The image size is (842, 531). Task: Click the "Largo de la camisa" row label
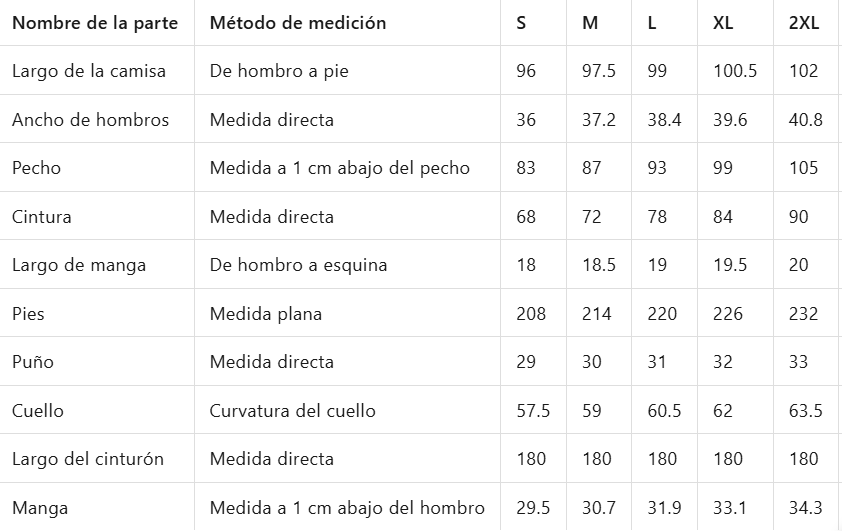click(x=89, y=71)
